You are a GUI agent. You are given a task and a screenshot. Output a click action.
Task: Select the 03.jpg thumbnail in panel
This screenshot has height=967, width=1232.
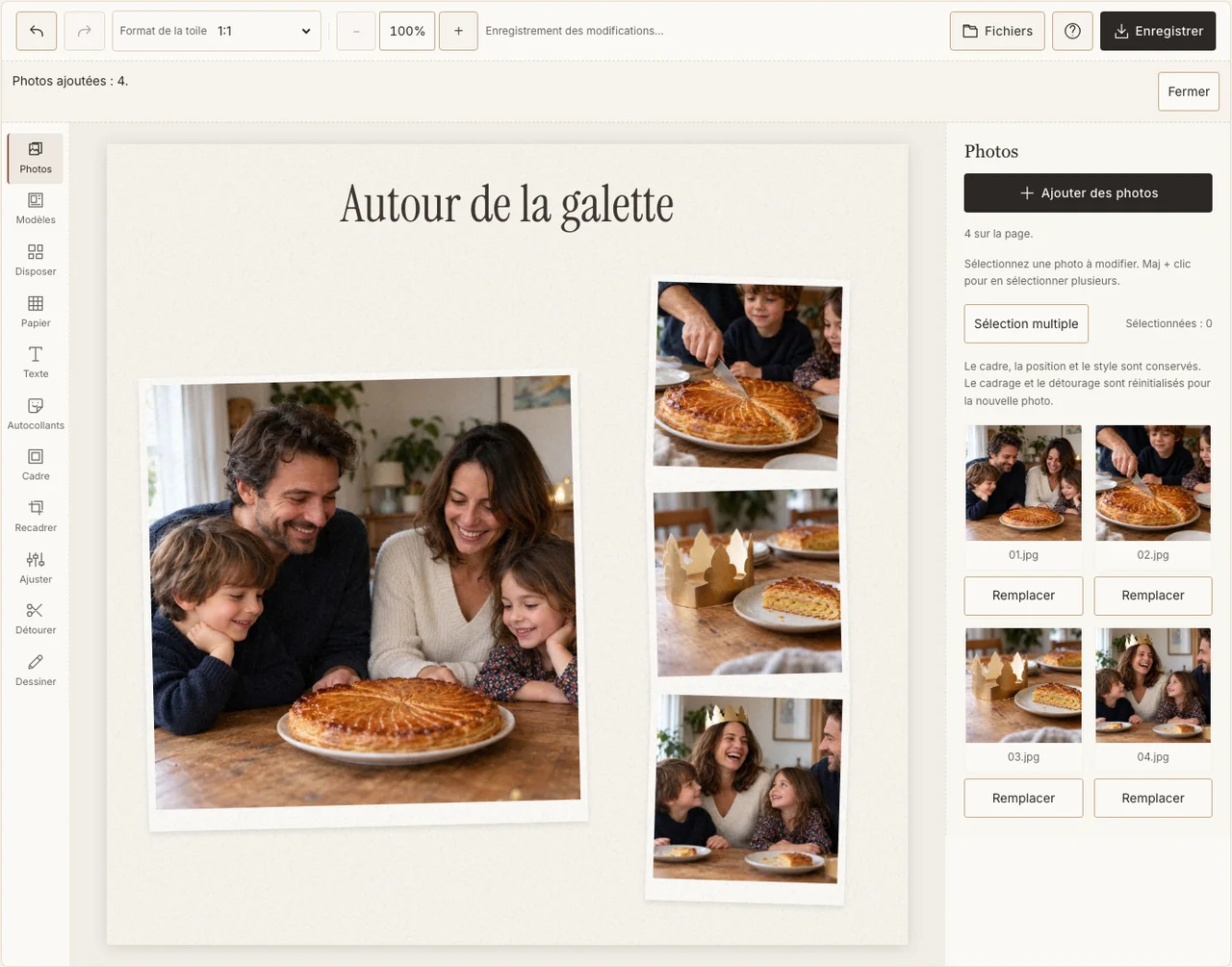[x=1023, y=685]
